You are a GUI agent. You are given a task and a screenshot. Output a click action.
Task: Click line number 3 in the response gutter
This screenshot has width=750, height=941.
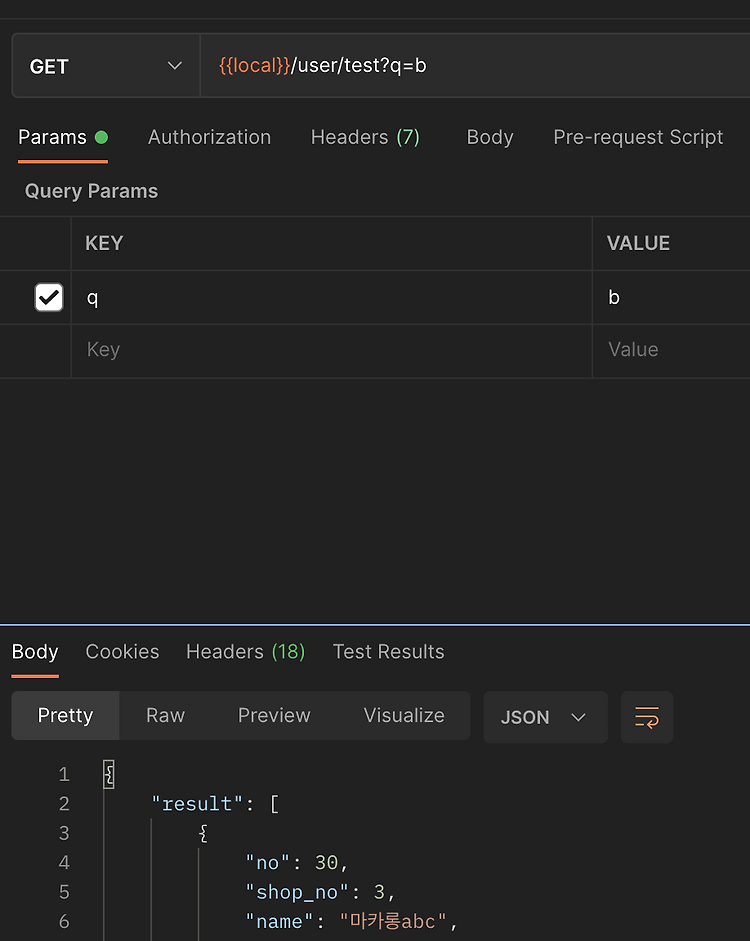point(64,833)
